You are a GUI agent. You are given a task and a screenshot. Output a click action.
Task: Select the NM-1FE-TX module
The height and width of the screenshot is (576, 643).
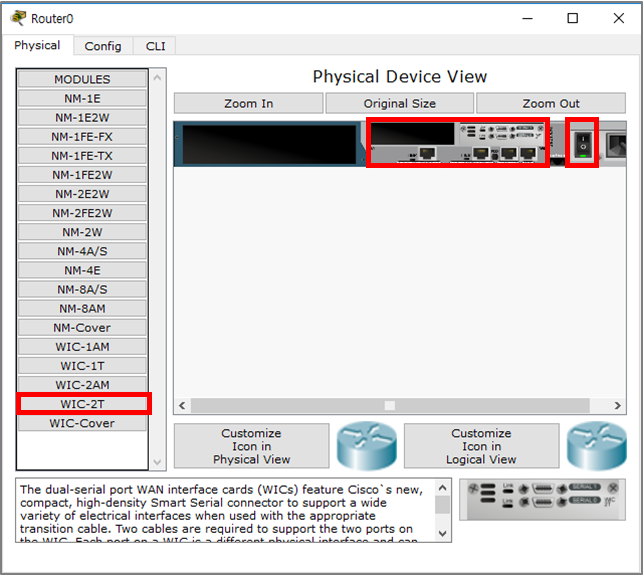(x=82, y=156)
